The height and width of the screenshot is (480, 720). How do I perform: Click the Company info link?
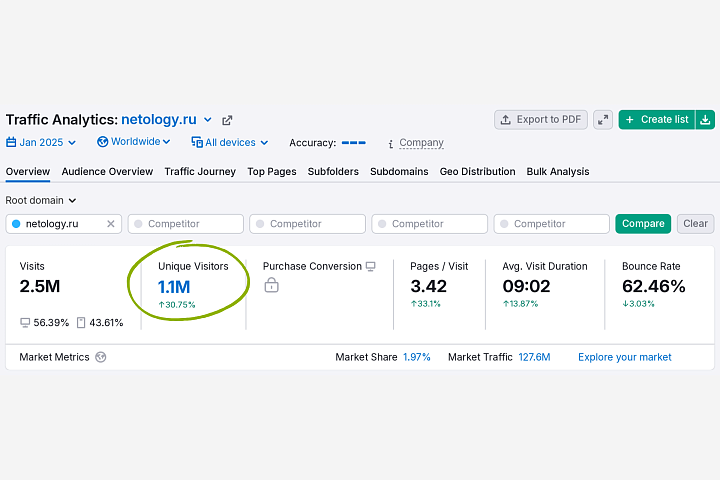[x=421, y=142]
